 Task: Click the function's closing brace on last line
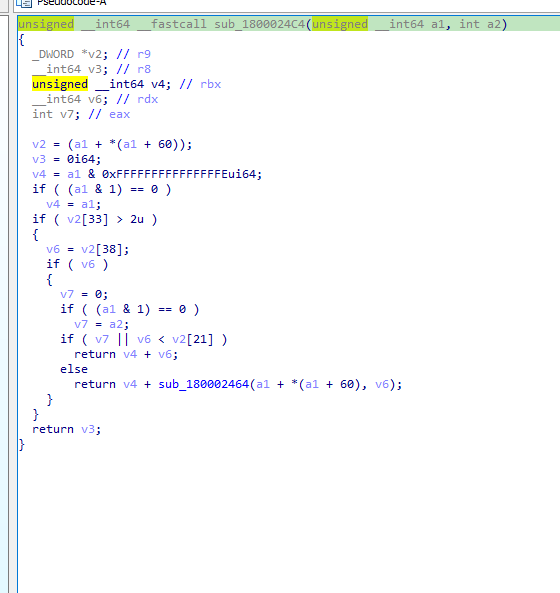coord(22,444)
